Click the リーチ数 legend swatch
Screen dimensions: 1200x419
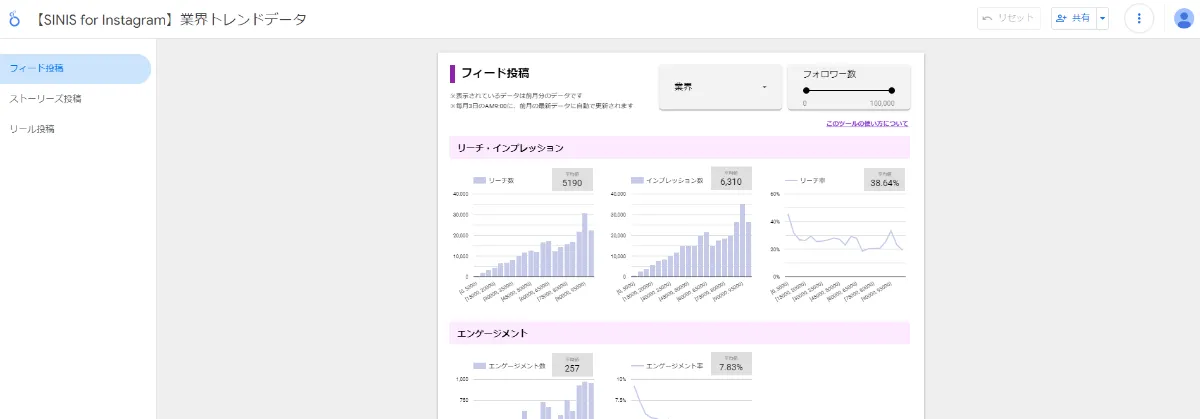478,181
